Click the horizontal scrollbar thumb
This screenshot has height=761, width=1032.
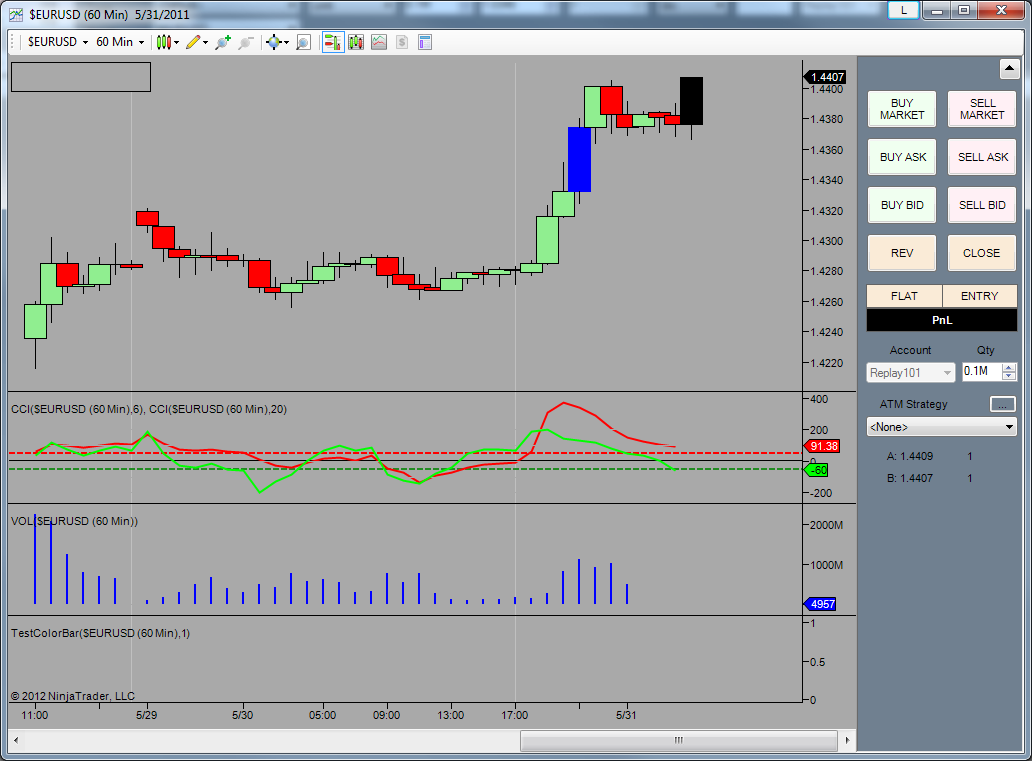click(679, 740)
